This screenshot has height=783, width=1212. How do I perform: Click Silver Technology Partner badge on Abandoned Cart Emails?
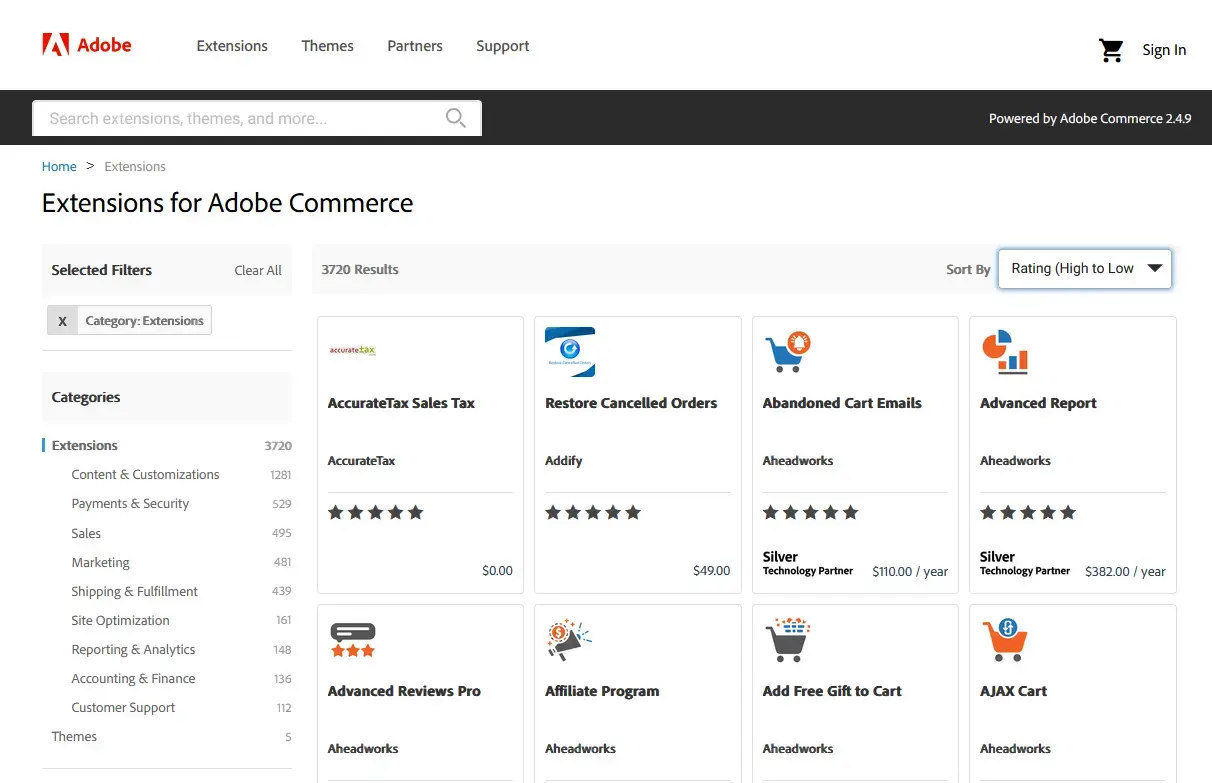coord(808,563)
